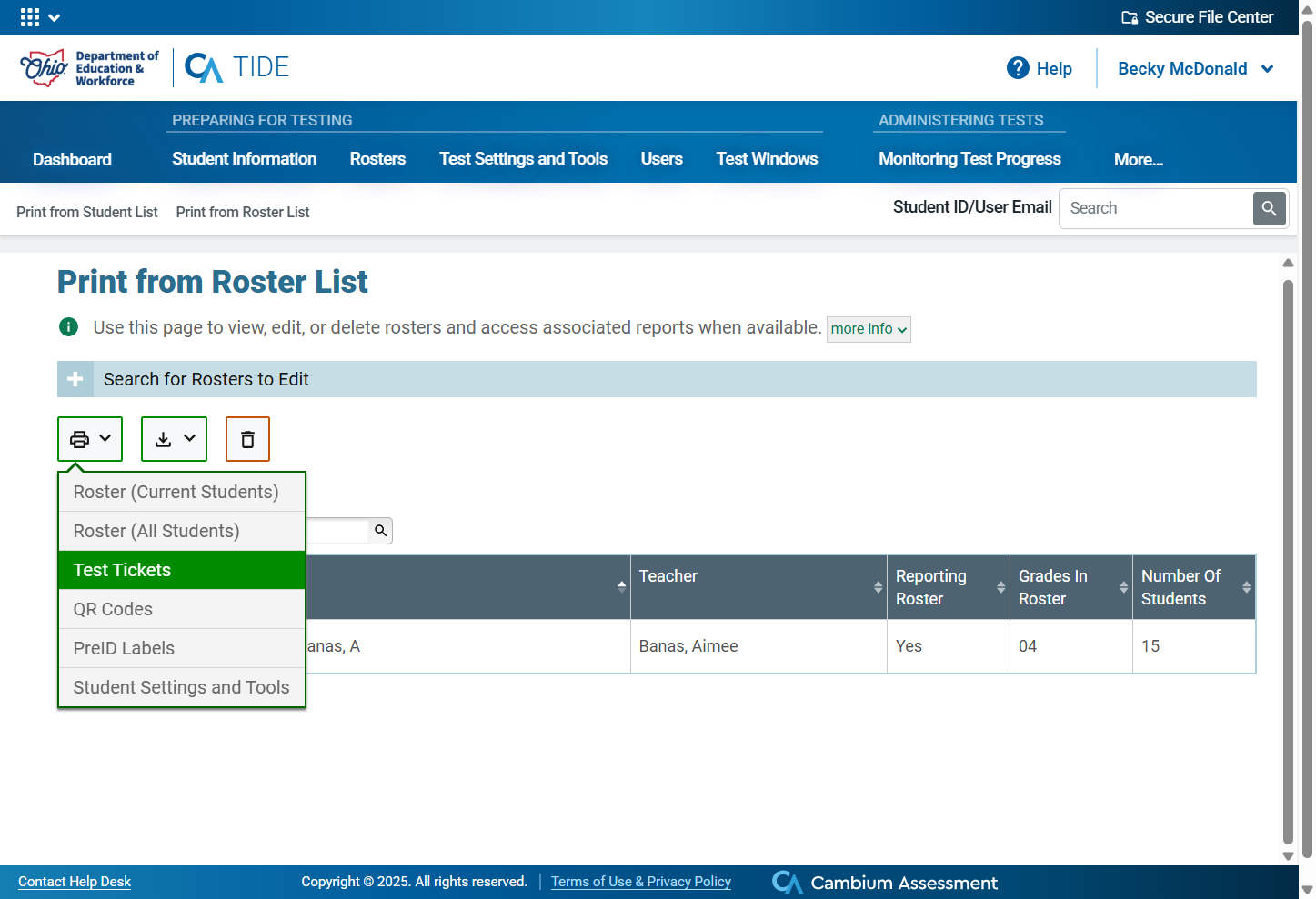This screenshot has height=899, width=1316.
Task: Click the Contact Help Desk link
Action: [x=75, y=882]
